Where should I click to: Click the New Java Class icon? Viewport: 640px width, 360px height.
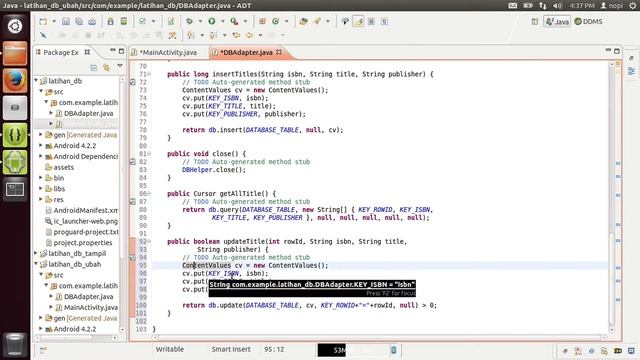(276, 21)
